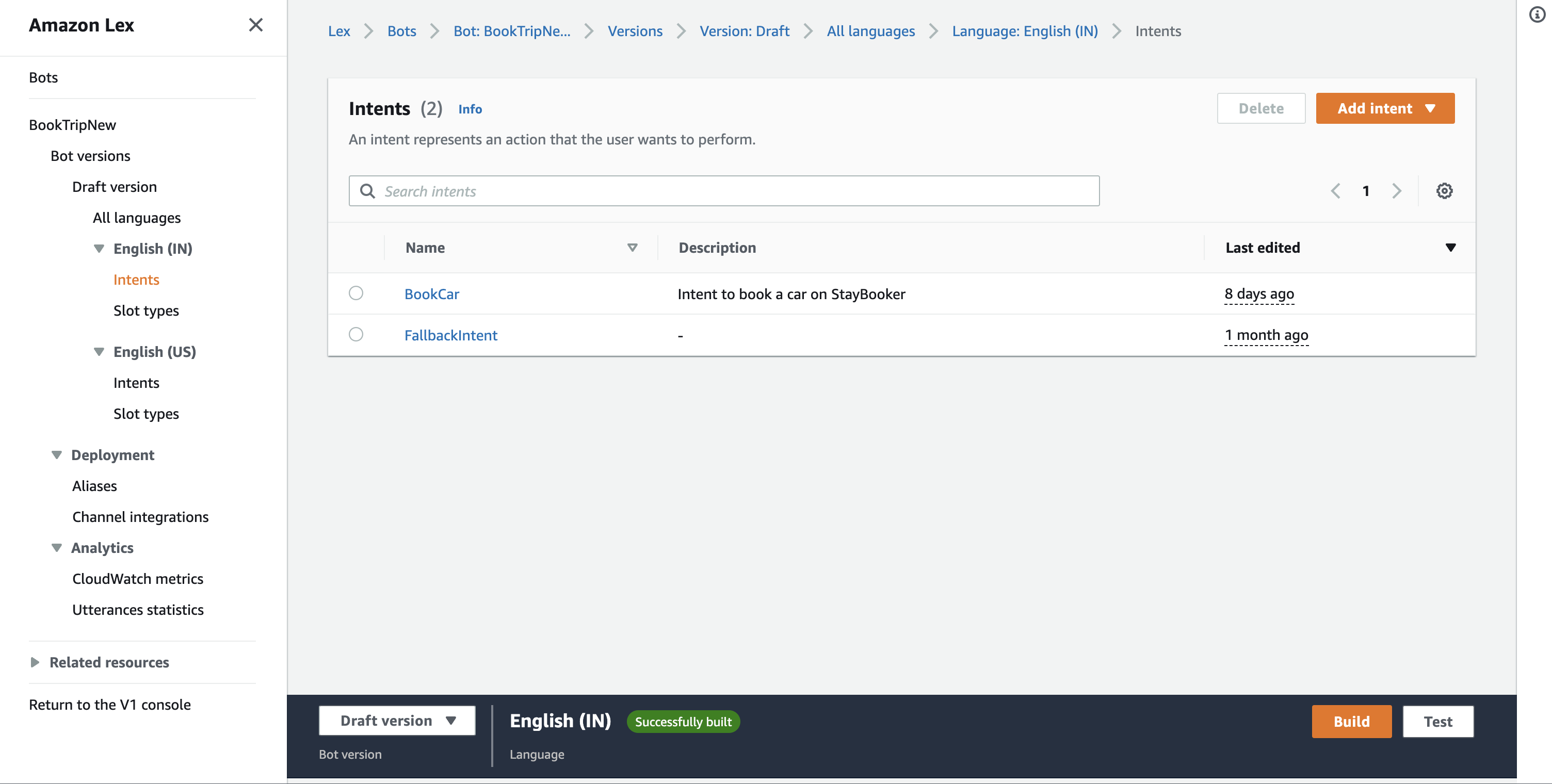Open the Draft version selector
Screen dimensions: 1552x784
click(397, 720)
